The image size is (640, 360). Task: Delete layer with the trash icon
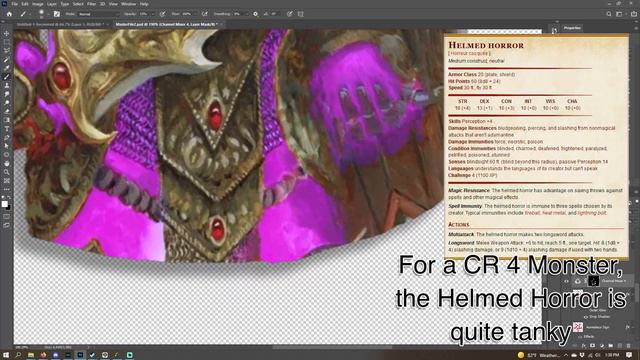(629, 346)
